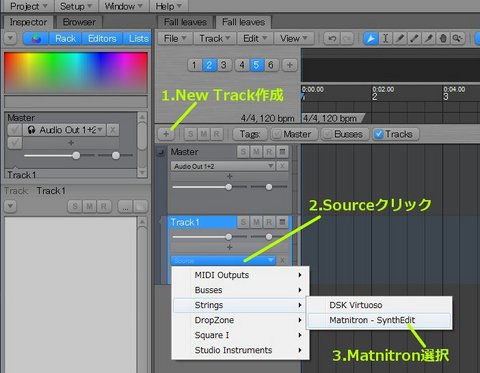Select the text cursor tool
Image resolution: width=480 pixels, height=373 pixels.
click(x=385, y=39)
